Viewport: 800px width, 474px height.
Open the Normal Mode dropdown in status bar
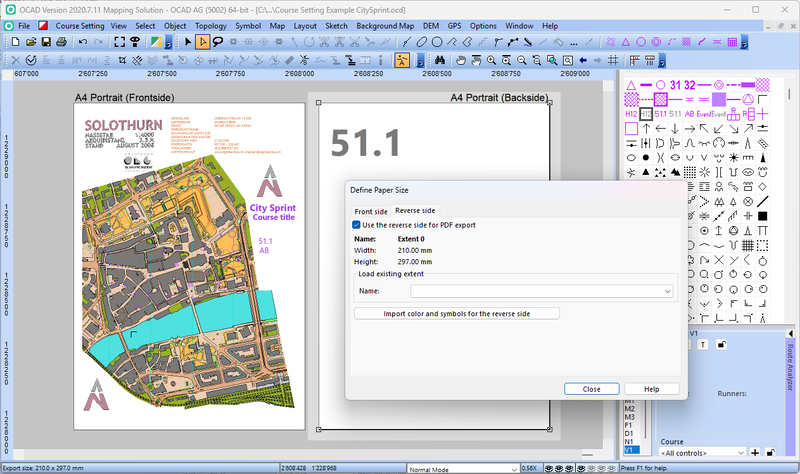[x=463, y=468]
